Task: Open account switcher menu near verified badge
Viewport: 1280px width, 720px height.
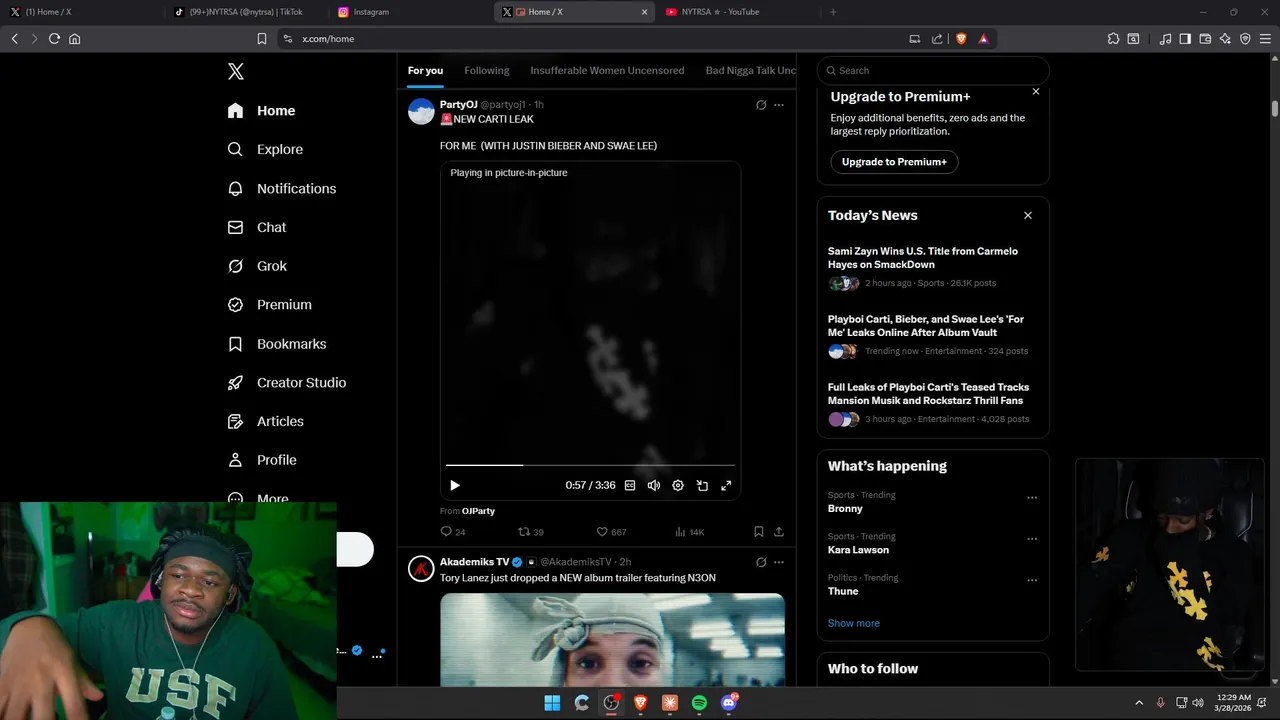Action: (378, 655)
